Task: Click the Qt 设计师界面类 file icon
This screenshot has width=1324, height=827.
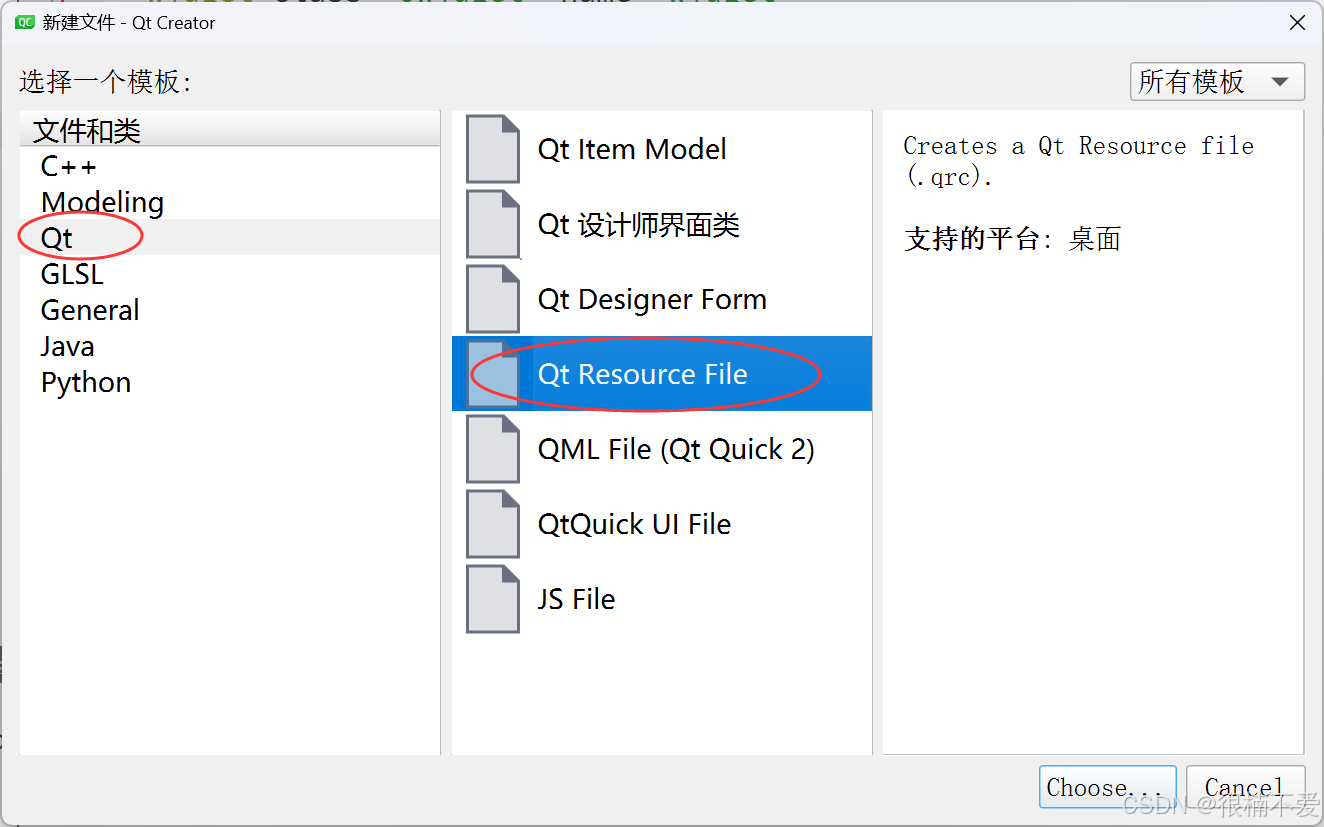Action: 493,224
